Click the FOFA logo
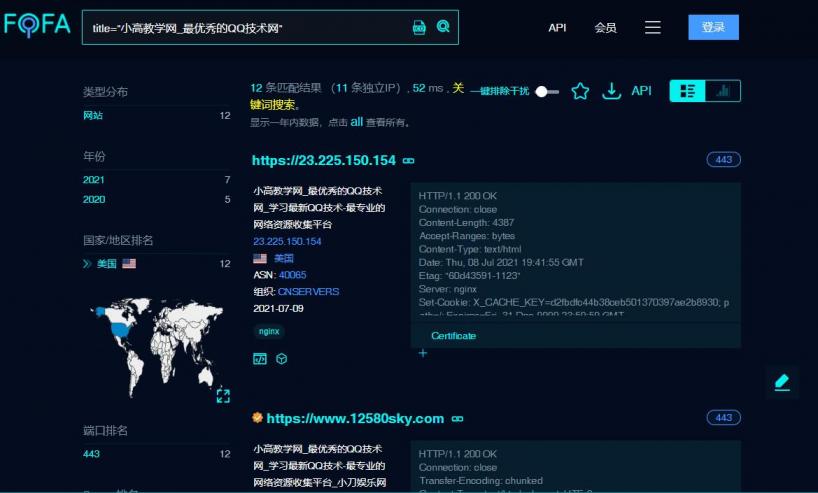This screenshot has width=818, height=493. point(37,25)
